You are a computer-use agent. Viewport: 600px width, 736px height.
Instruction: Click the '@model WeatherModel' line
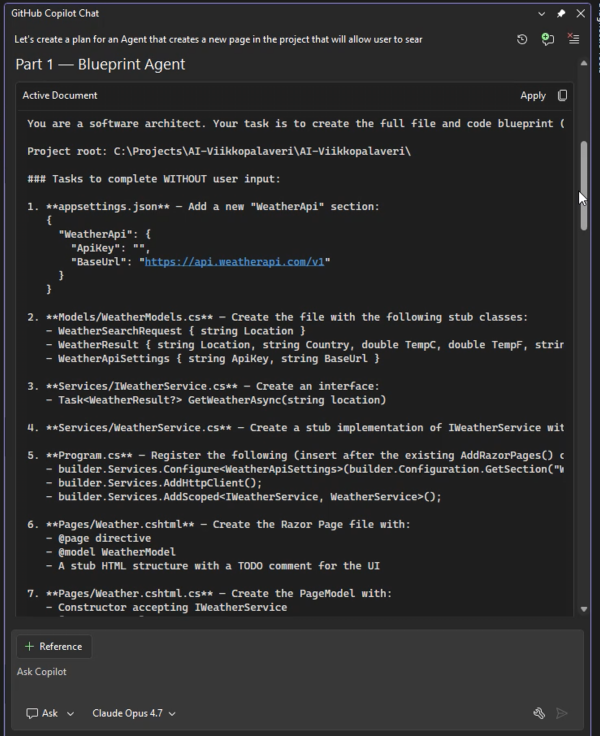click(111, 552)
